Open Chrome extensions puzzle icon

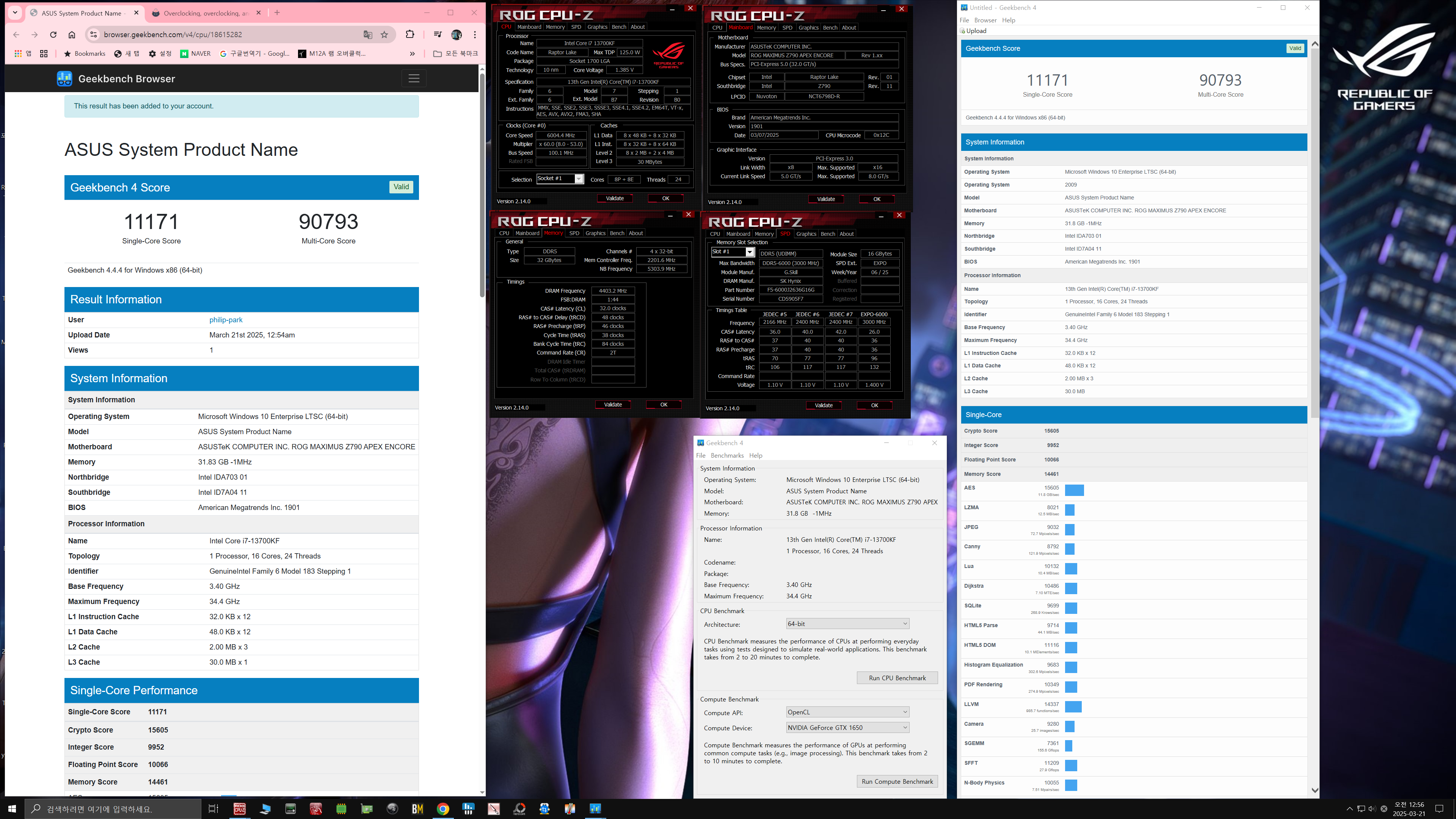click(410, 35)
